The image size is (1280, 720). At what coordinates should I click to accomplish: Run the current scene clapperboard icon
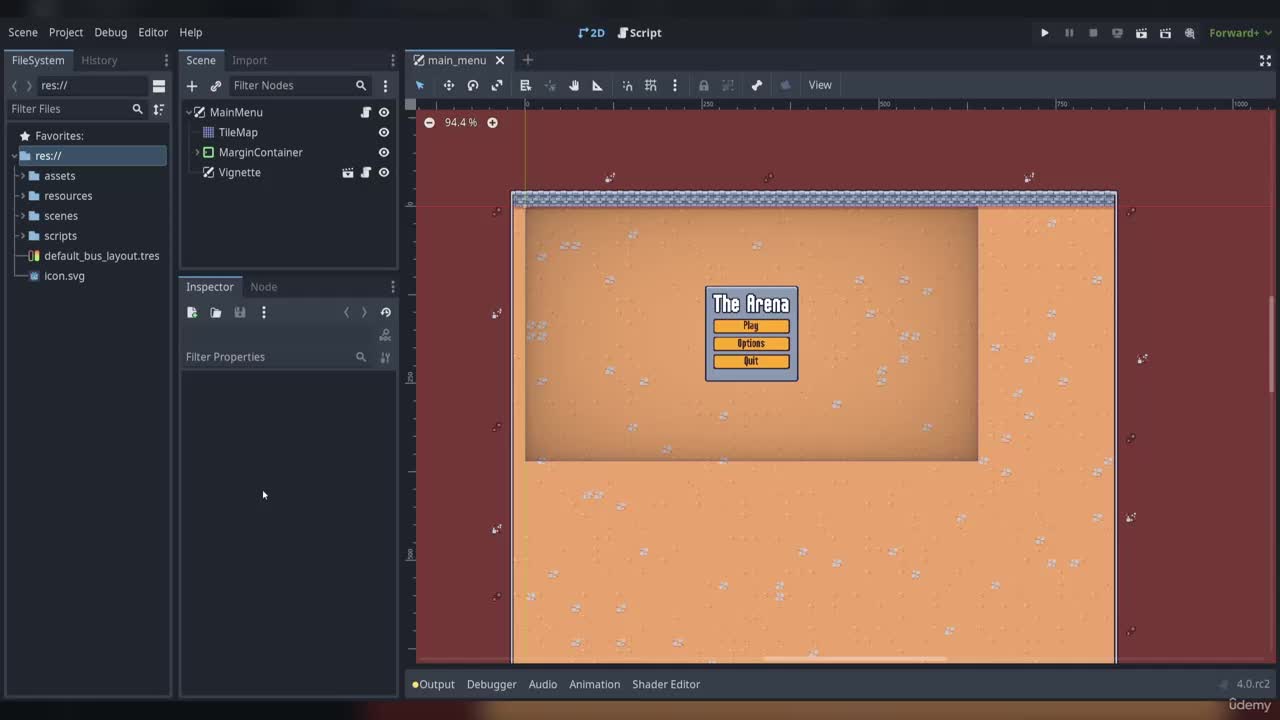pos(1141,33)
